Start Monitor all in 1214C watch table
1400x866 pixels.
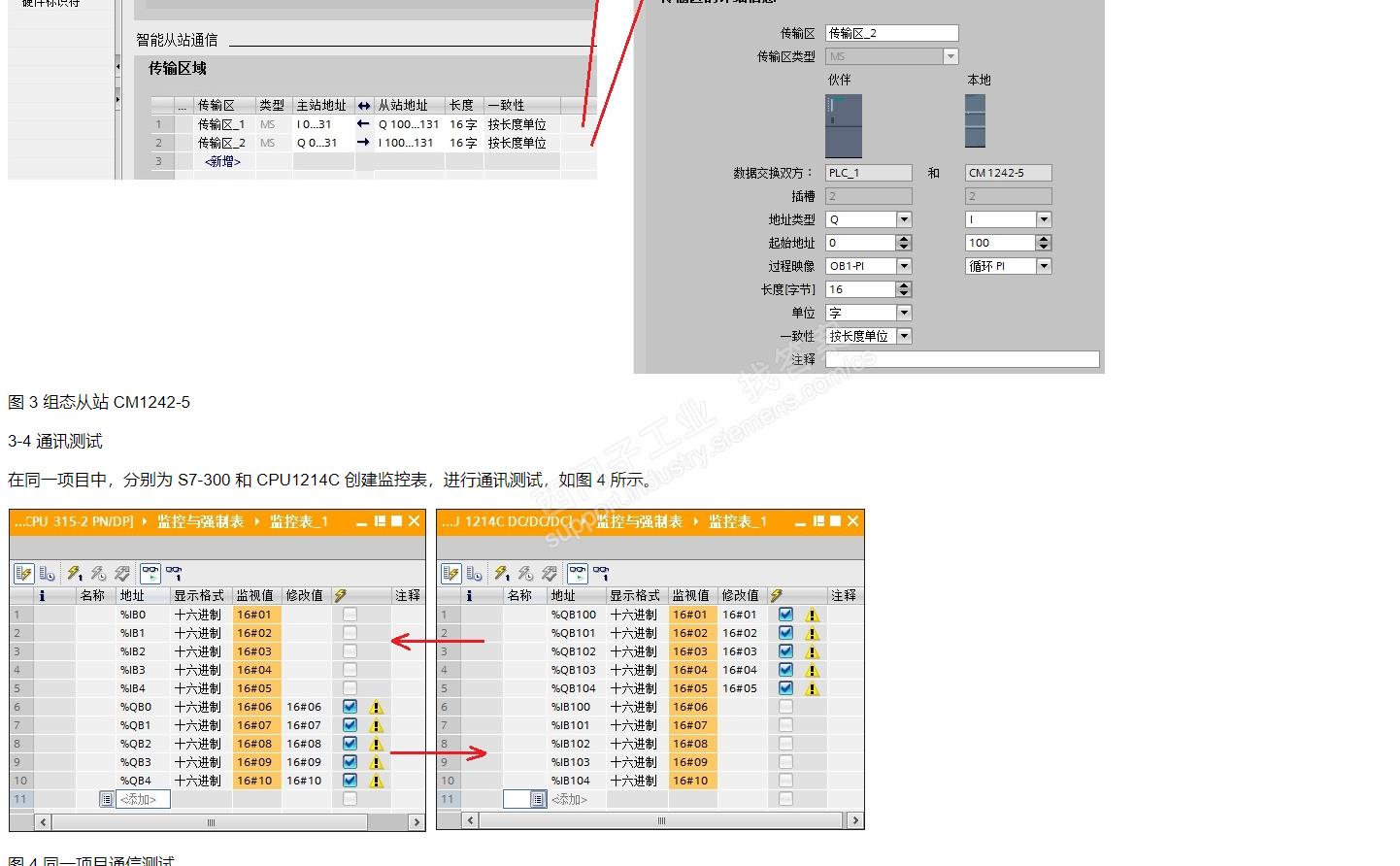click(x=577, y=574)
